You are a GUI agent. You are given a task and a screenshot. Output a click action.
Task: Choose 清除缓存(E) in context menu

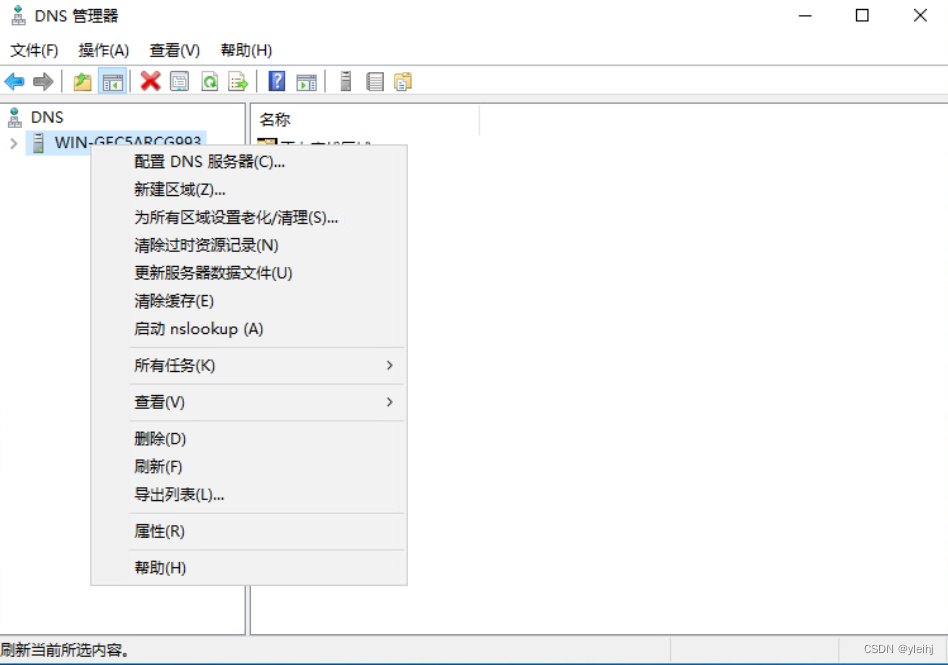pos(249,301)
